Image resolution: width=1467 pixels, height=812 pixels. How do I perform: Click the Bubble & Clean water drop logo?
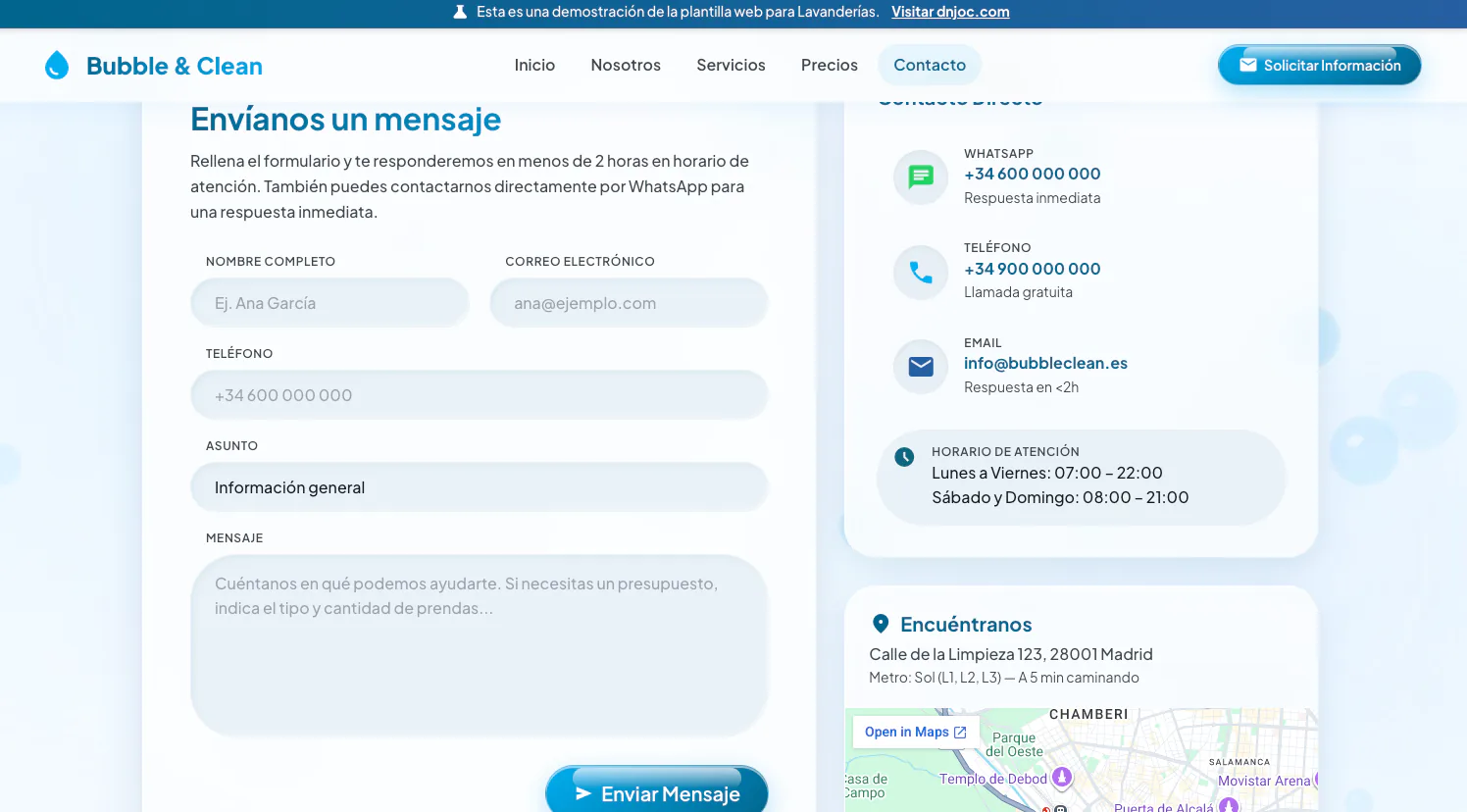[57, 66]
